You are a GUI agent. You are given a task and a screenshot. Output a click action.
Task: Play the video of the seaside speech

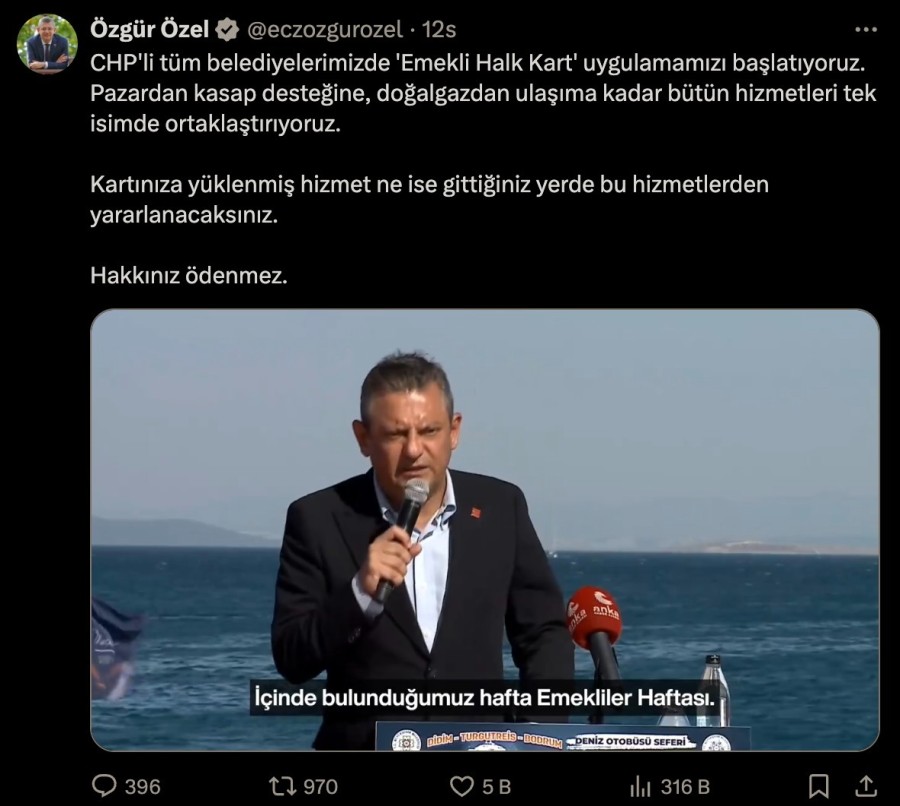pos(484,530)
